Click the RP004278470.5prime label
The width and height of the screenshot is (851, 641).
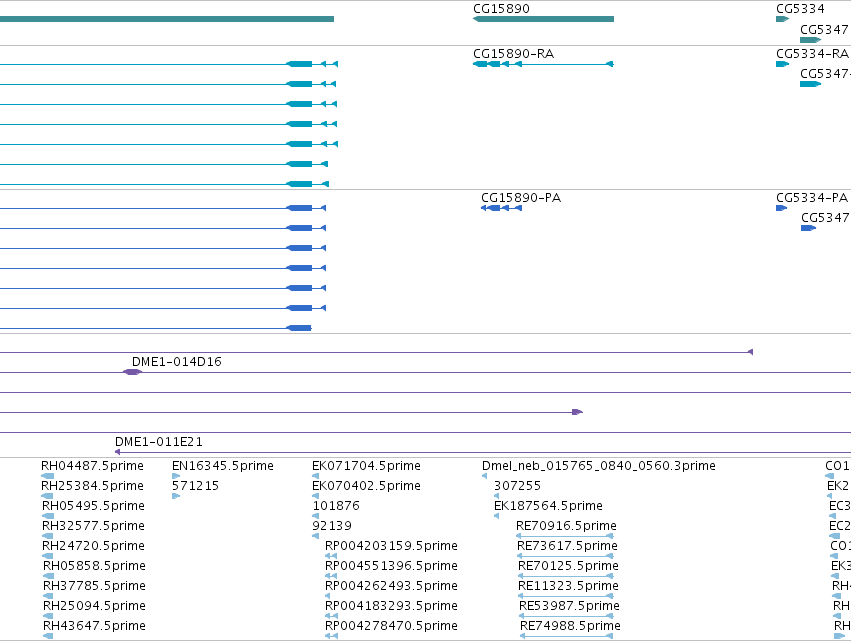coord(391,626)
